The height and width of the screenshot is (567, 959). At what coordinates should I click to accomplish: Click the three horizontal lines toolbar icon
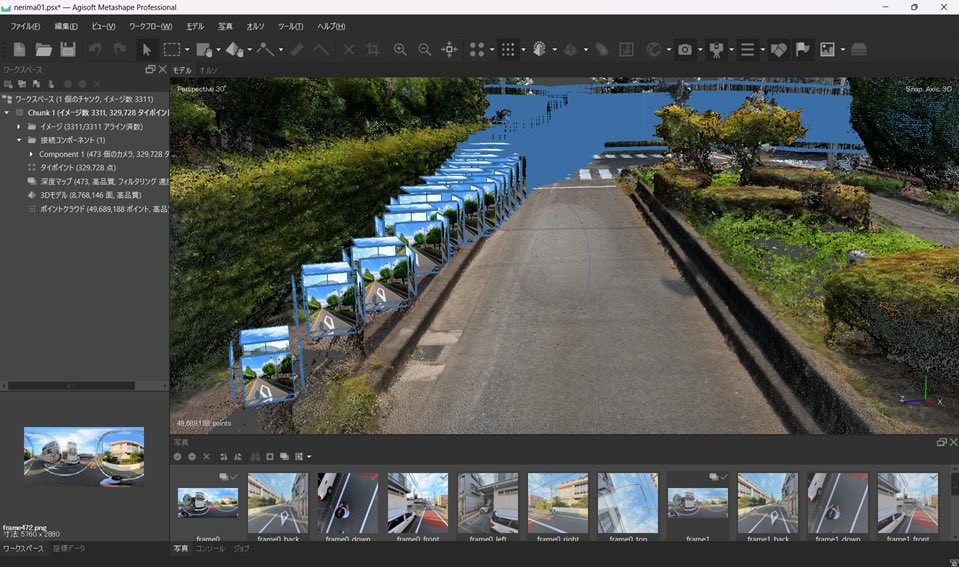pyautogui.click(x=747, y=50)
